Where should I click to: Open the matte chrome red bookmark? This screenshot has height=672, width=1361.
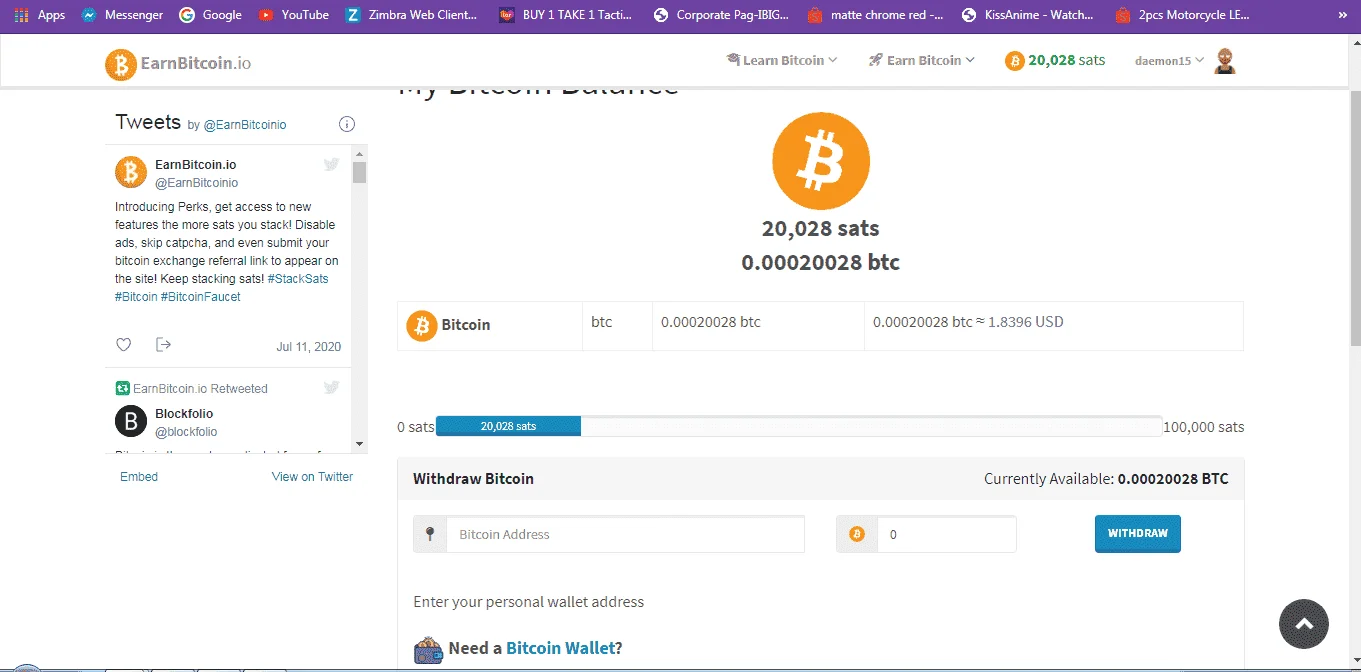(x=876, y=15)
